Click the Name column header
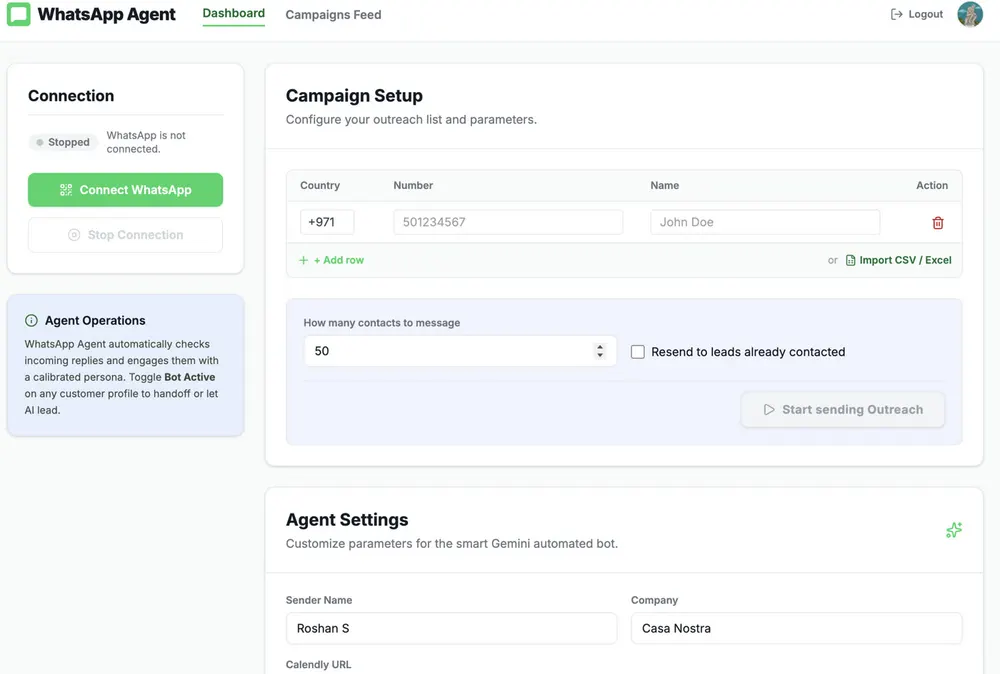The image size is (1000, 674). pyautogui.click(x=665, y=186)
